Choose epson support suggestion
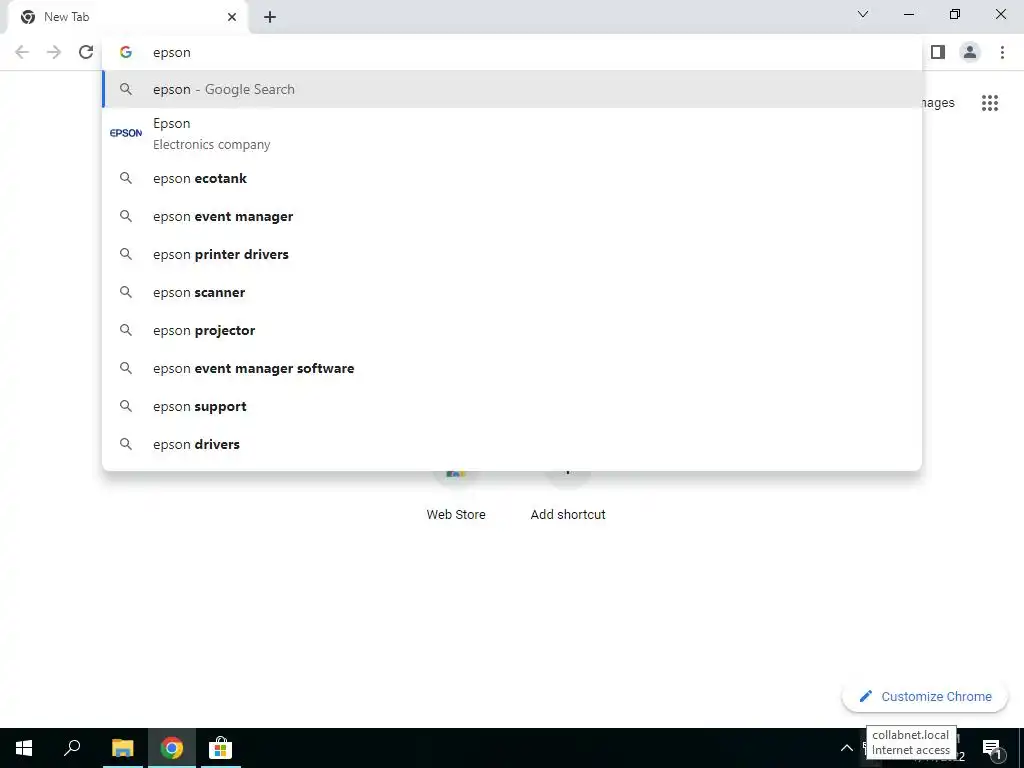 click(x=512, y=406)
